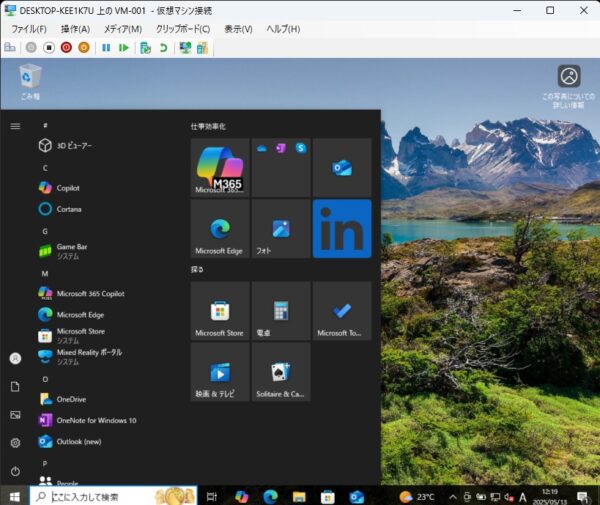The width and height of the screenshot is (600, 505).
Task: Open the folder tile with OneDrive, OneNote, Skype
Action: [x=281, y=168]
